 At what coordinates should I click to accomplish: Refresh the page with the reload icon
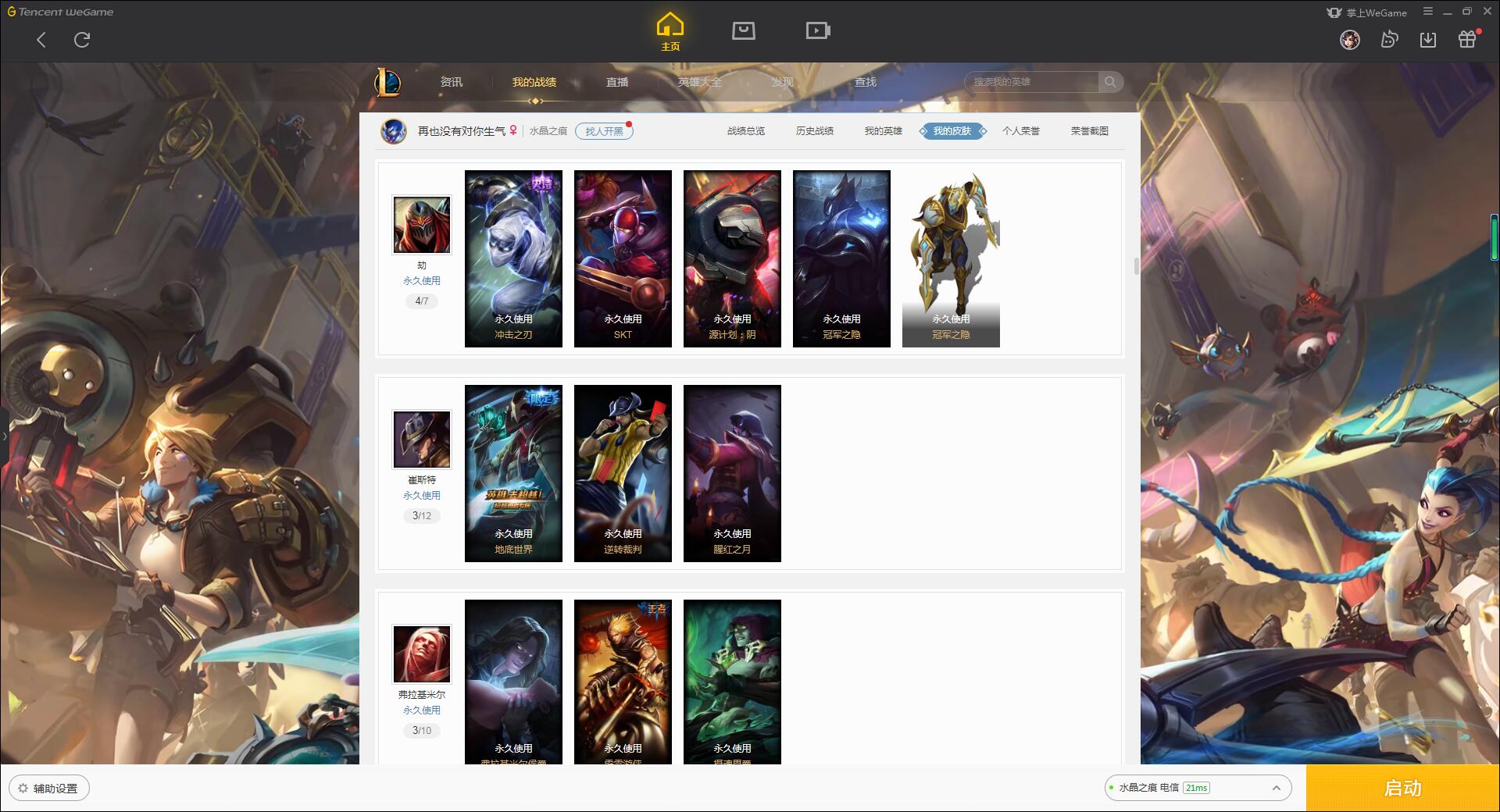point(82,40)
